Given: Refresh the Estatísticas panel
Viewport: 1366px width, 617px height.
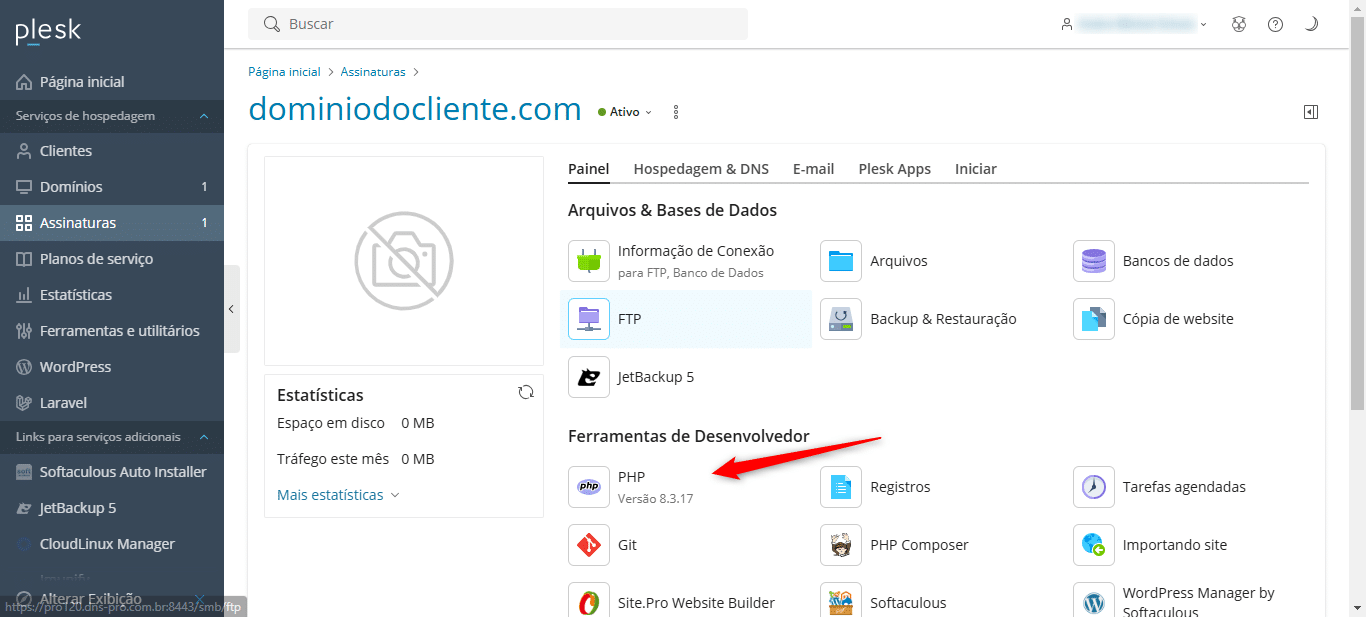Looking at the screenshot, I should [x=526, y=392].
